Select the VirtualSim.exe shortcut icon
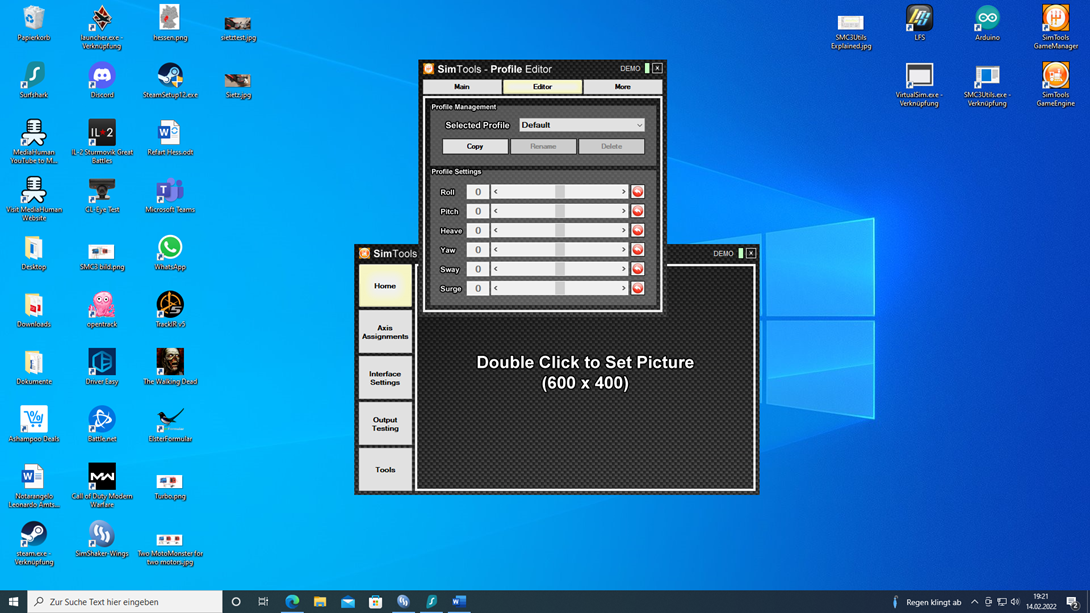 click(x=919, y=85)
